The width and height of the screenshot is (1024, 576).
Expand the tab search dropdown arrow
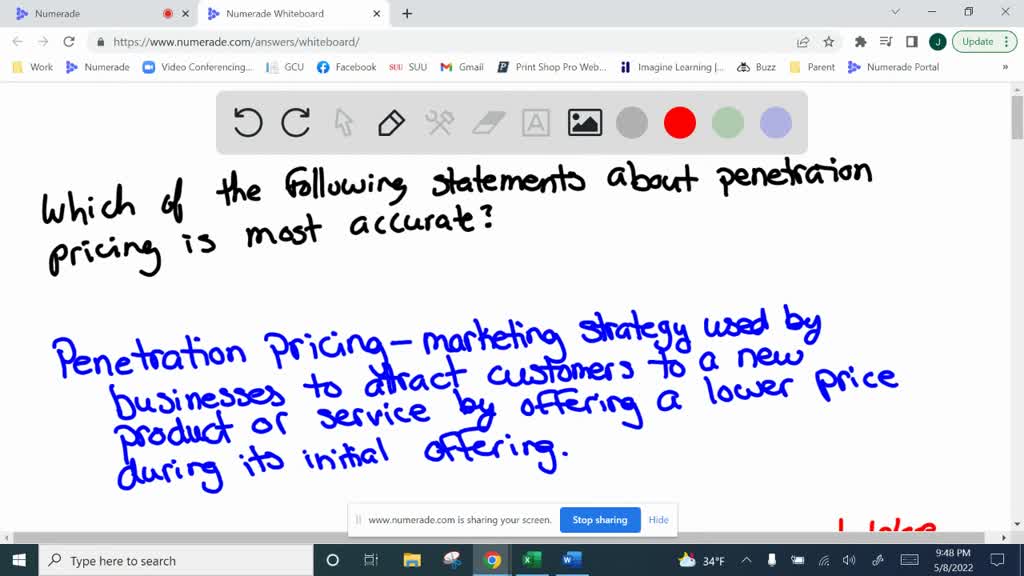pos(895,12)
